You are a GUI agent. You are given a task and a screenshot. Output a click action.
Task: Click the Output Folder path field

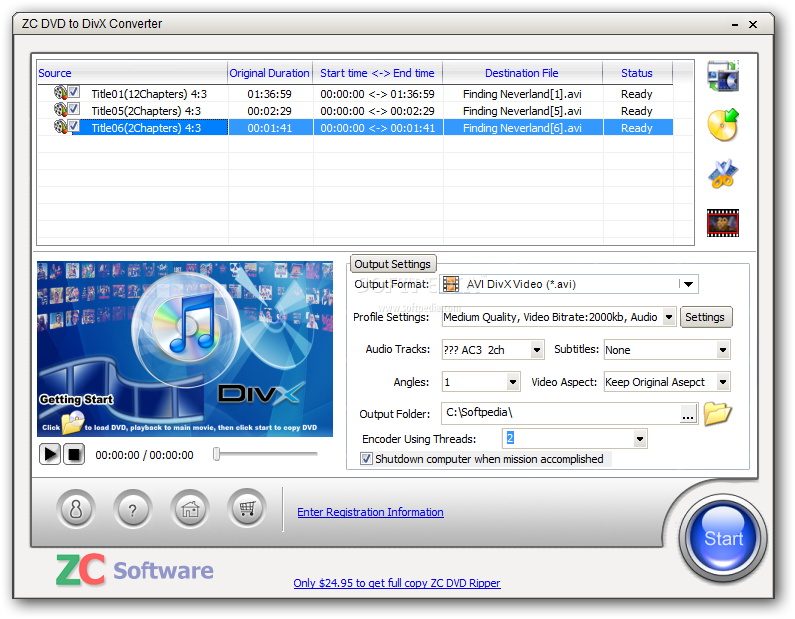tap(561, 413)
